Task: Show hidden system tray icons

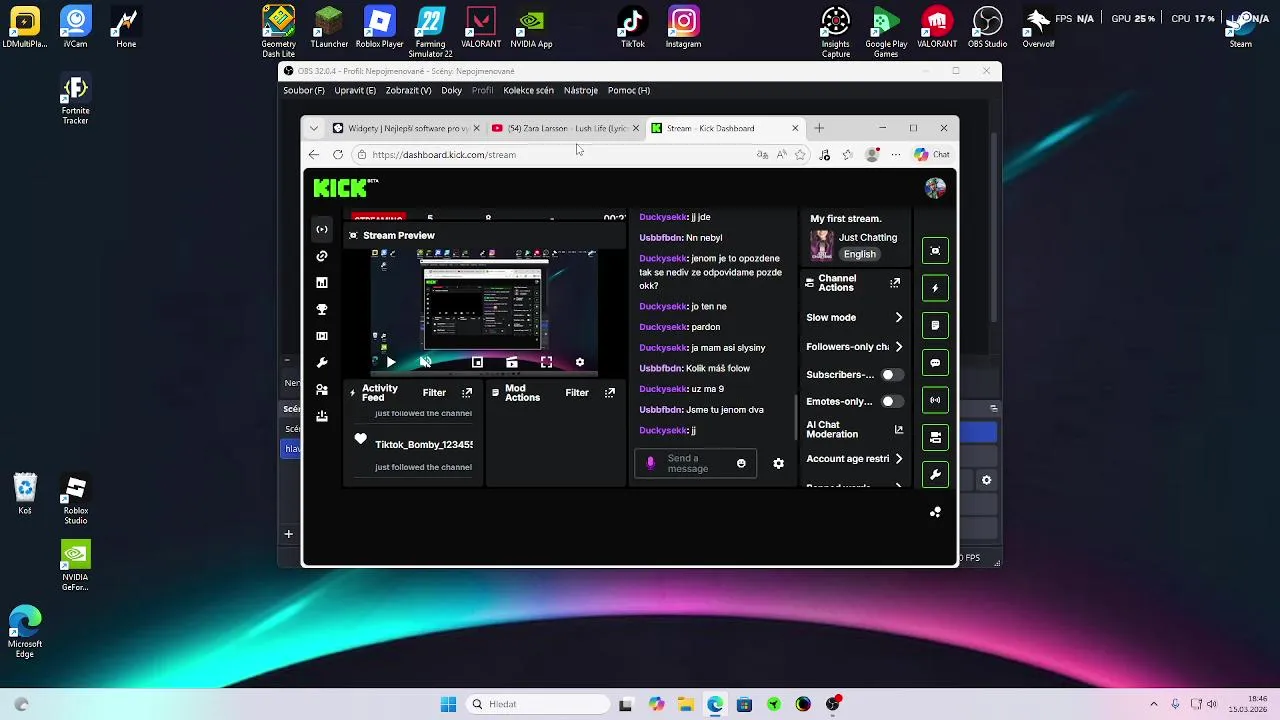Action: click(1153, 704)
